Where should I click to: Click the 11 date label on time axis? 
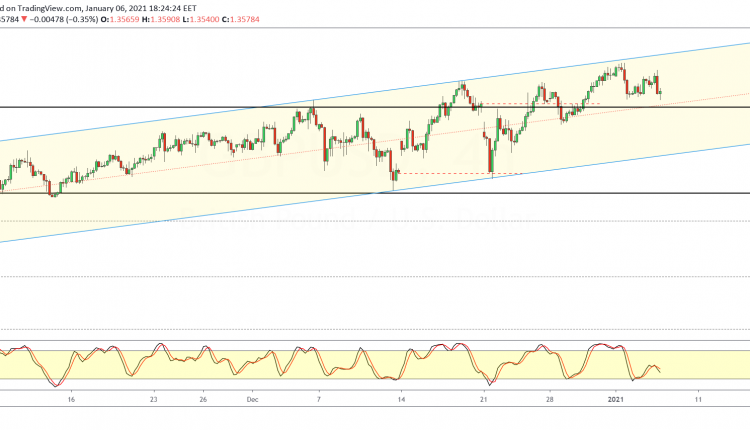(x=698, y=399)
